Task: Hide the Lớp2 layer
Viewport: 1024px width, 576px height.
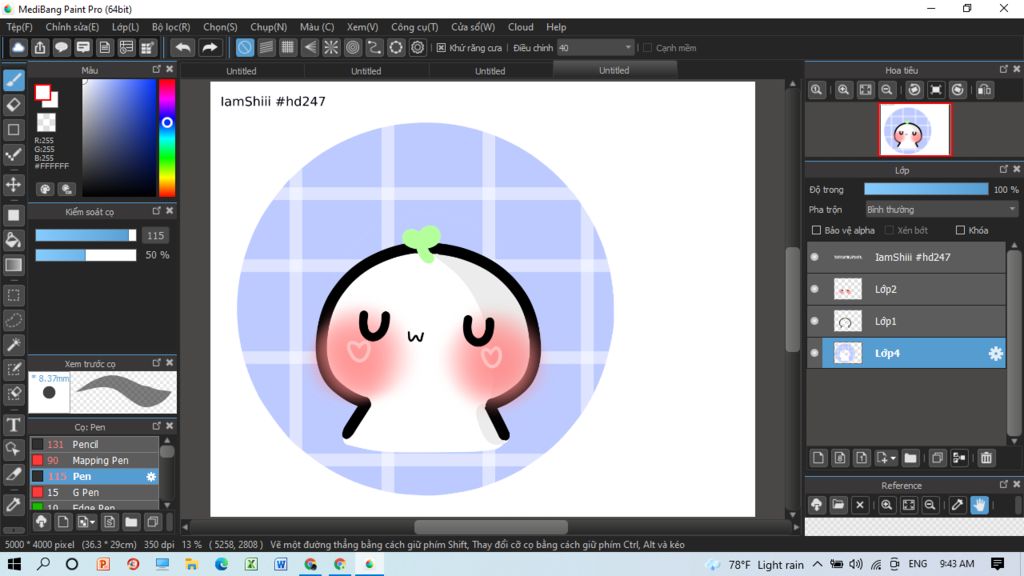Action: coord(814,289)
